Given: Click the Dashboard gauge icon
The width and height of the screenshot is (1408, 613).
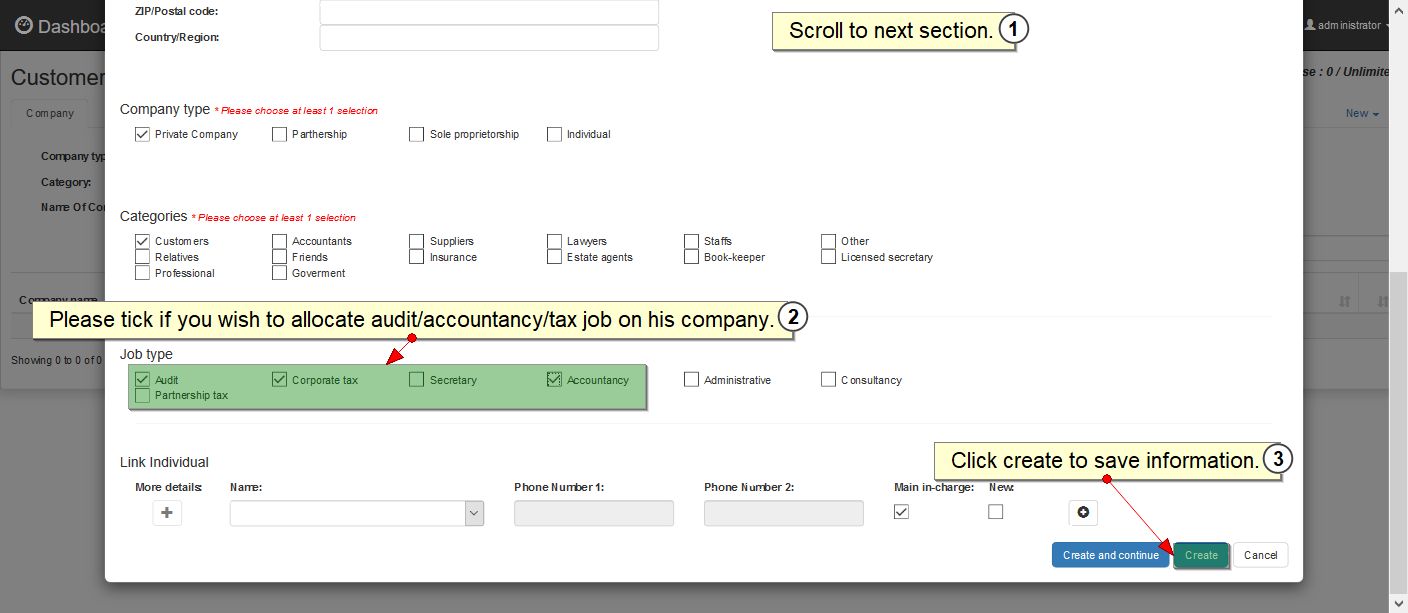Looking at the screenshot, I should point(24,26).
